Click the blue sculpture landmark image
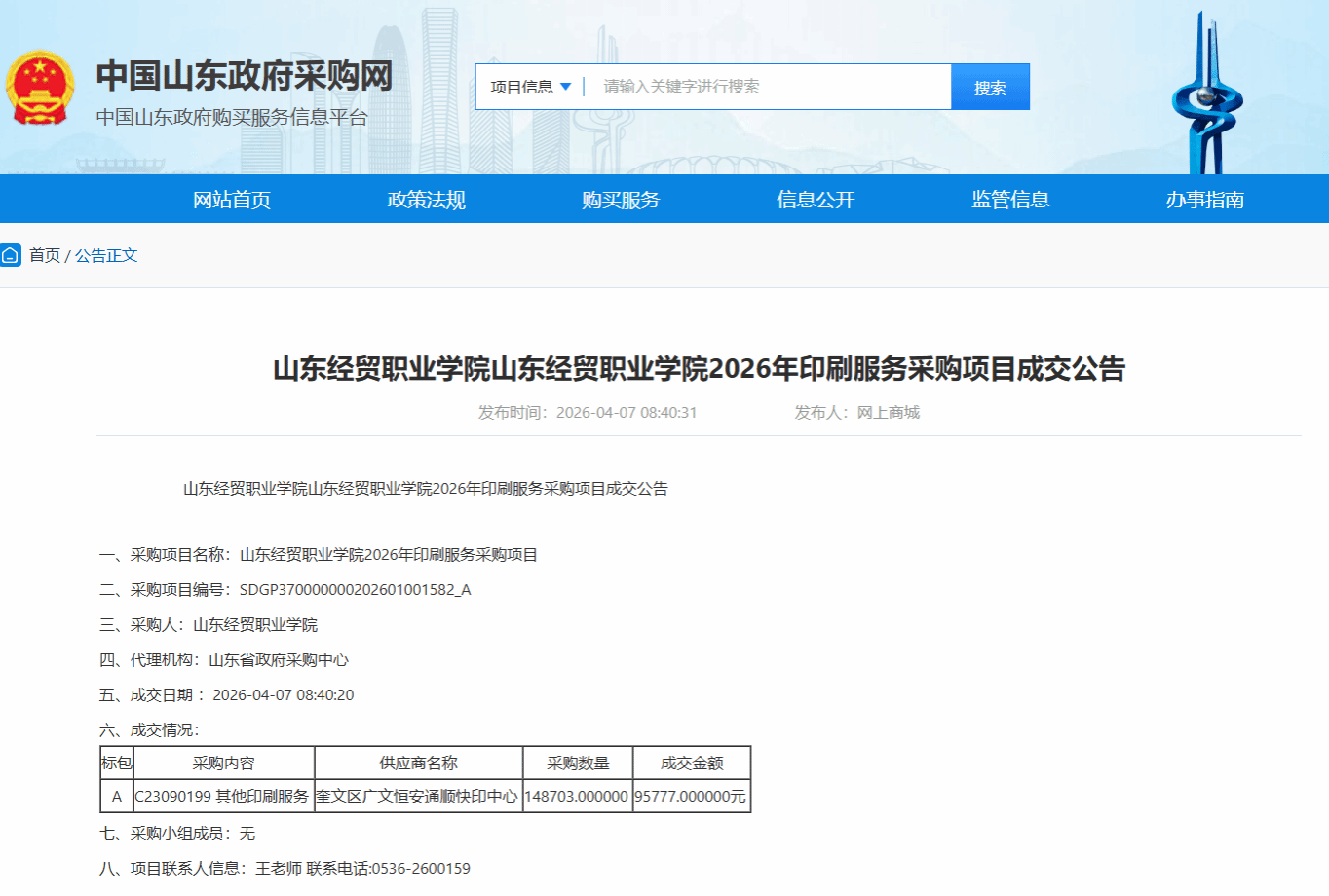This screenshot has height=896, width=1329. (1206, 97)
